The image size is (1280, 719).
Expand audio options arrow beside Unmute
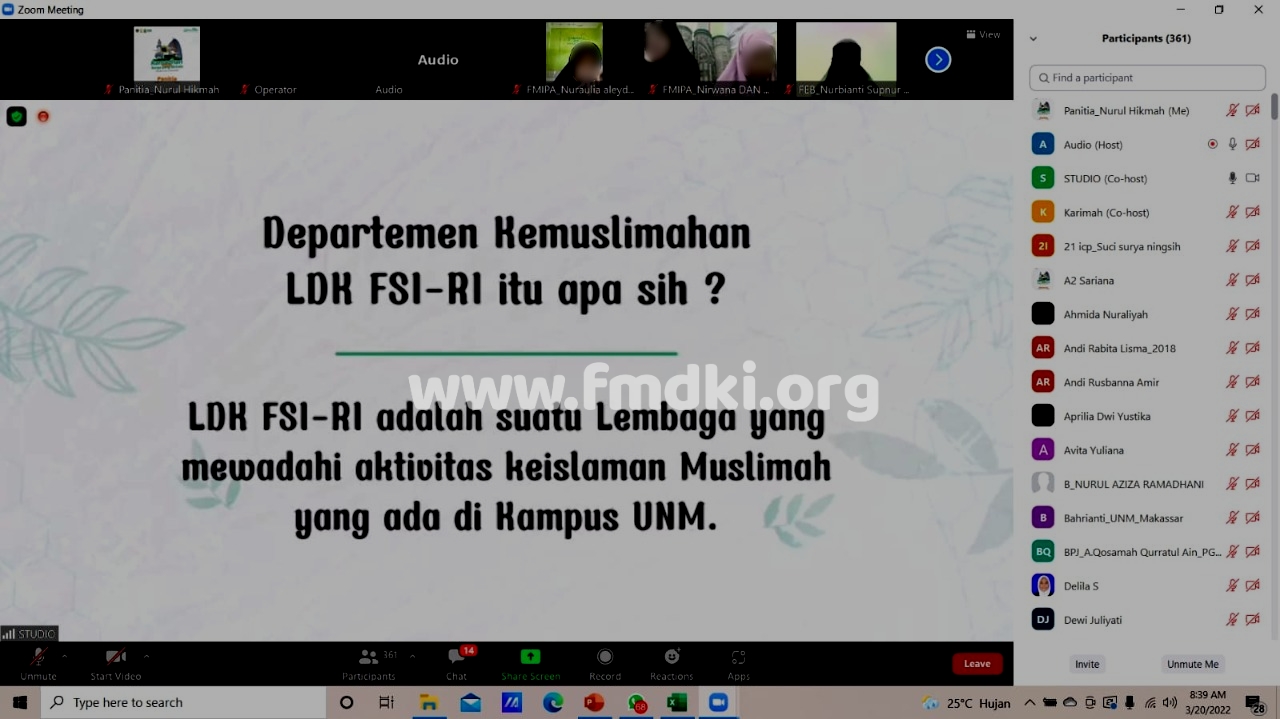tap(65, 656)
